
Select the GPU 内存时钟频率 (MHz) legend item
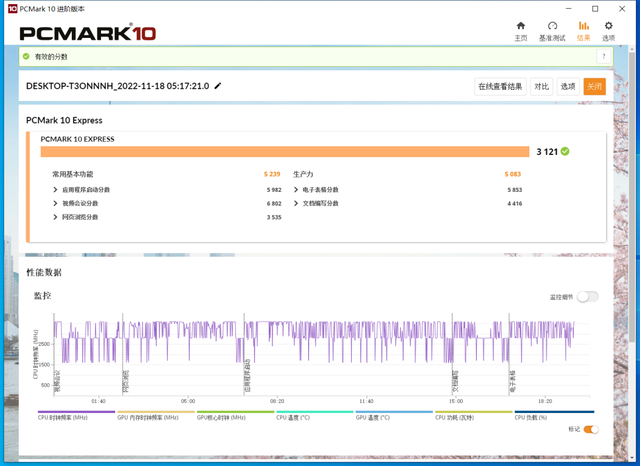(x=156, y=415)
